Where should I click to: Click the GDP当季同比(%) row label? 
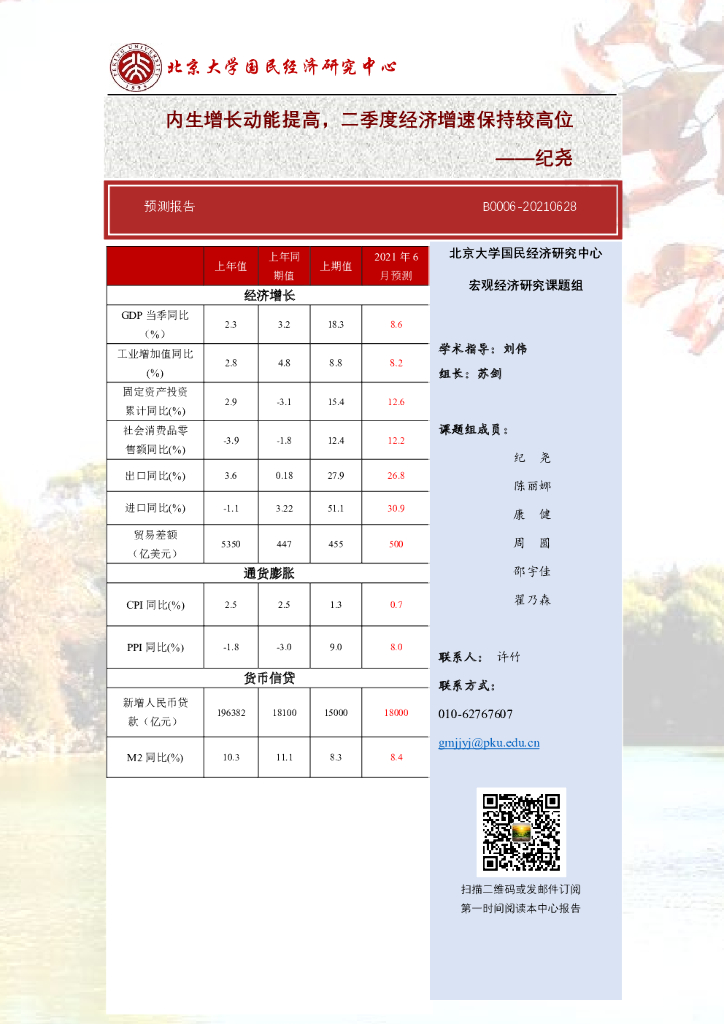point(155,325)
